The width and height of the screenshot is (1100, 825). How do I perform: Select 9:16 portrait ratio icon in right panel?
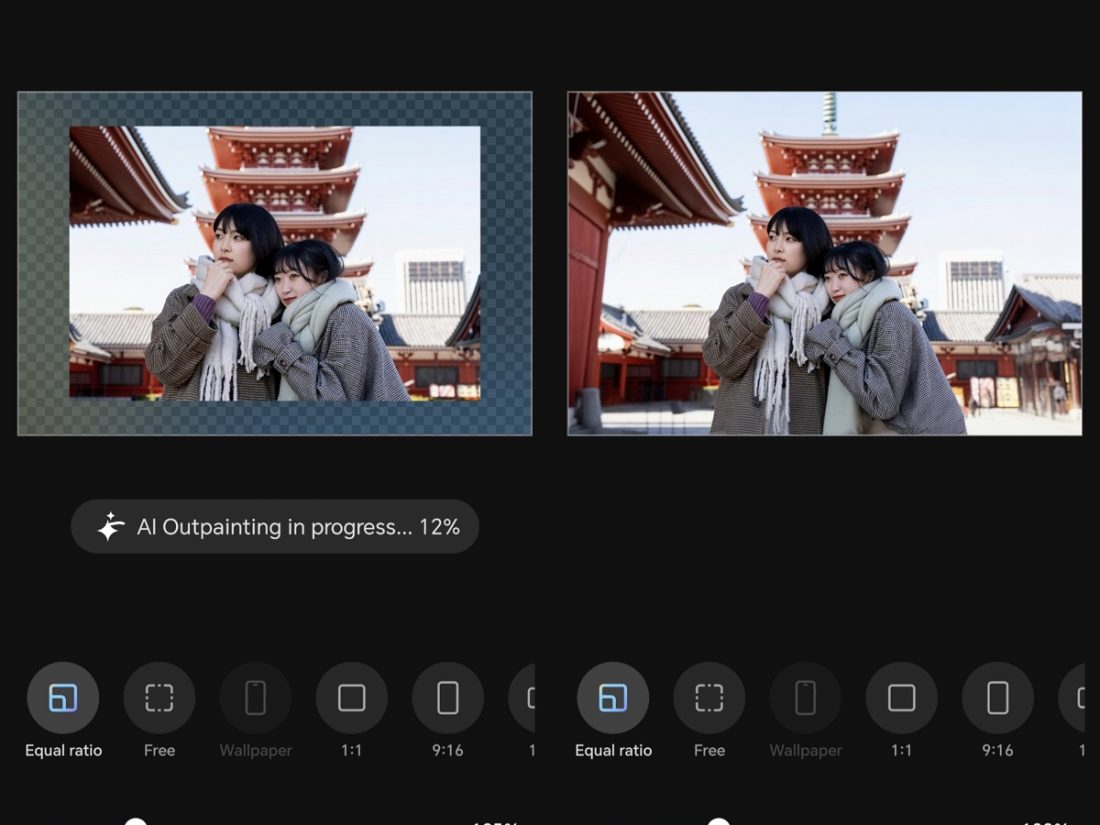997,698
